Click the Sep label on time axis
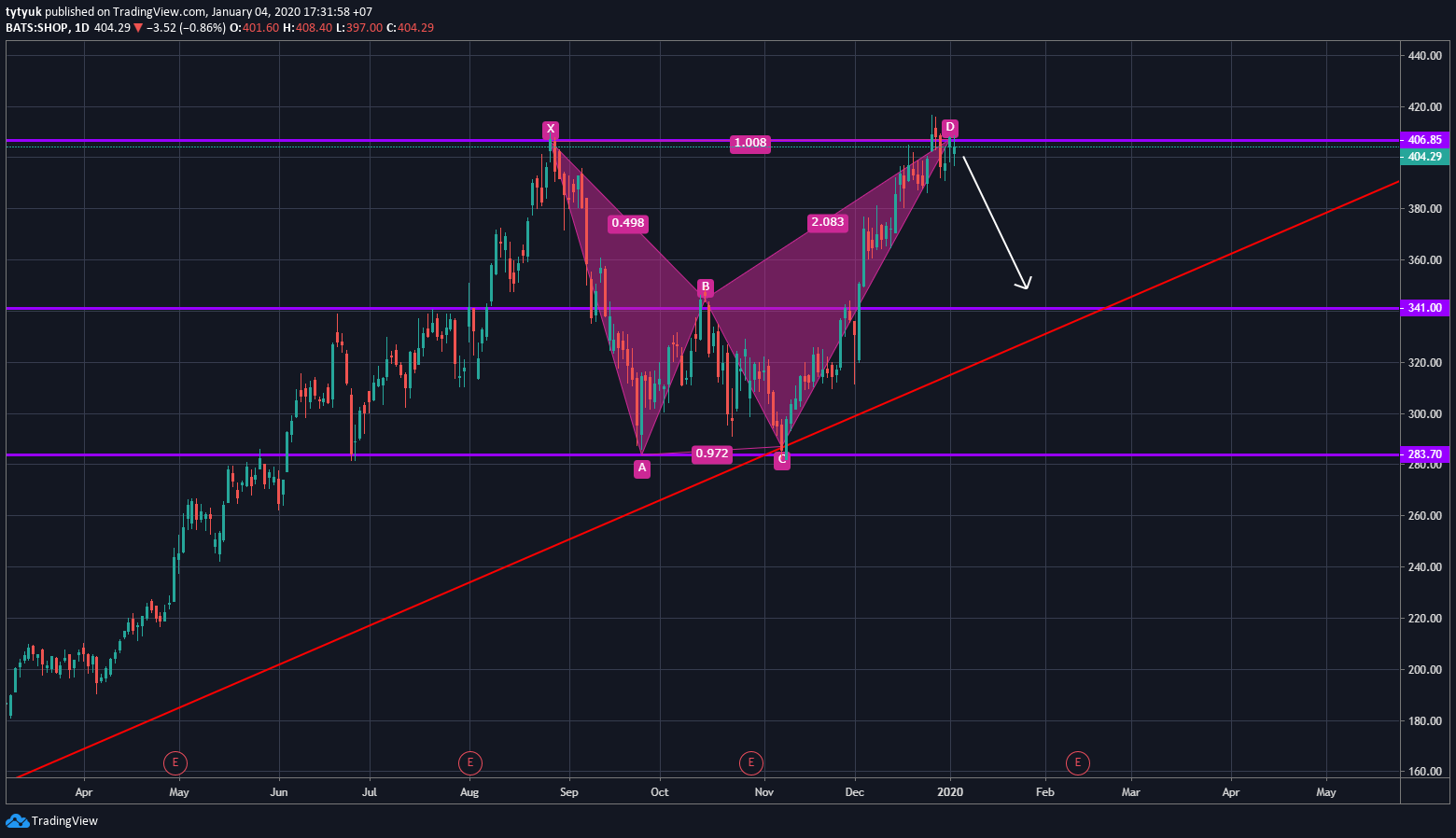 569,792
